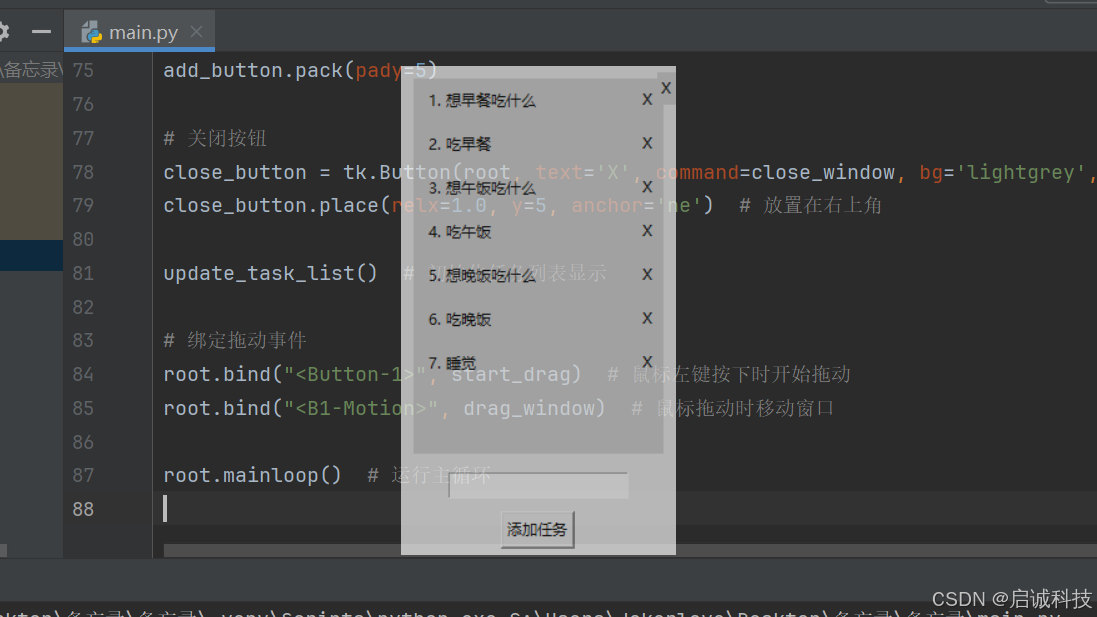
Task: Click line number 84 in the gutter
Action: pyautogui.click(x=83, y=374)
